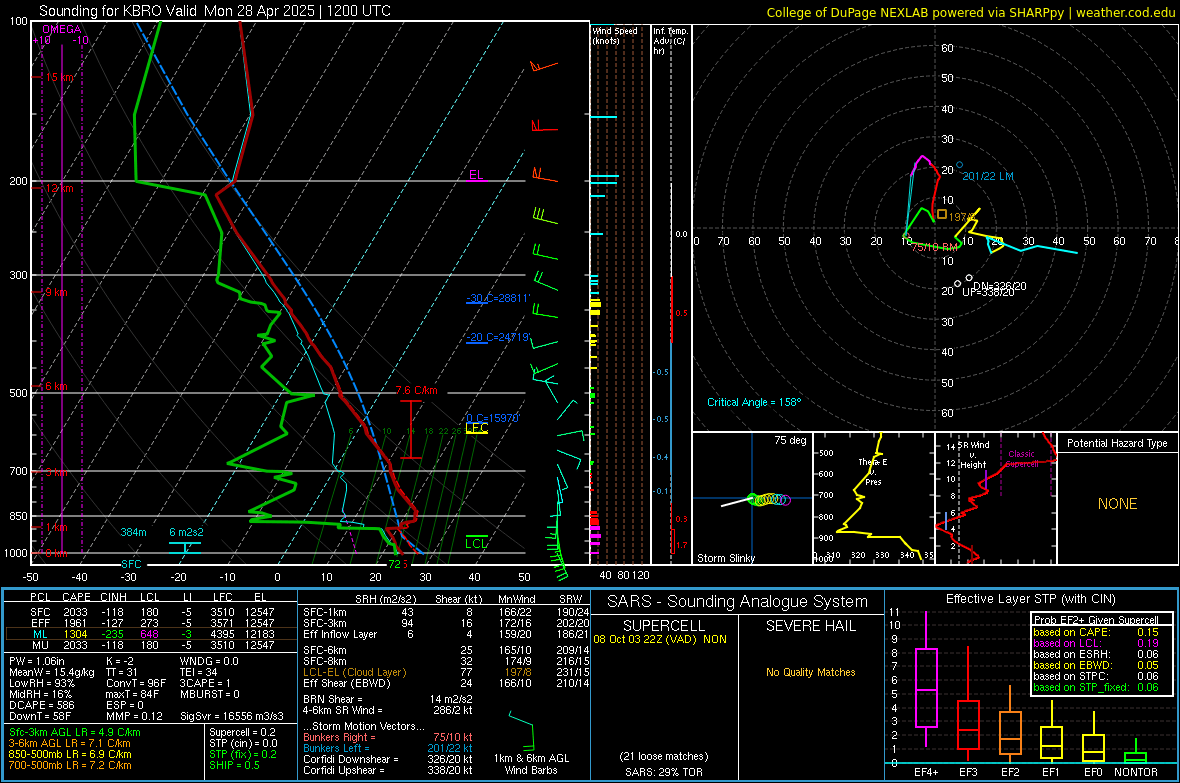Viewport: 1180px width, 783px height.
Task: Click the blue 'Bunkers Left =' line
Action: tap(388, 748)
